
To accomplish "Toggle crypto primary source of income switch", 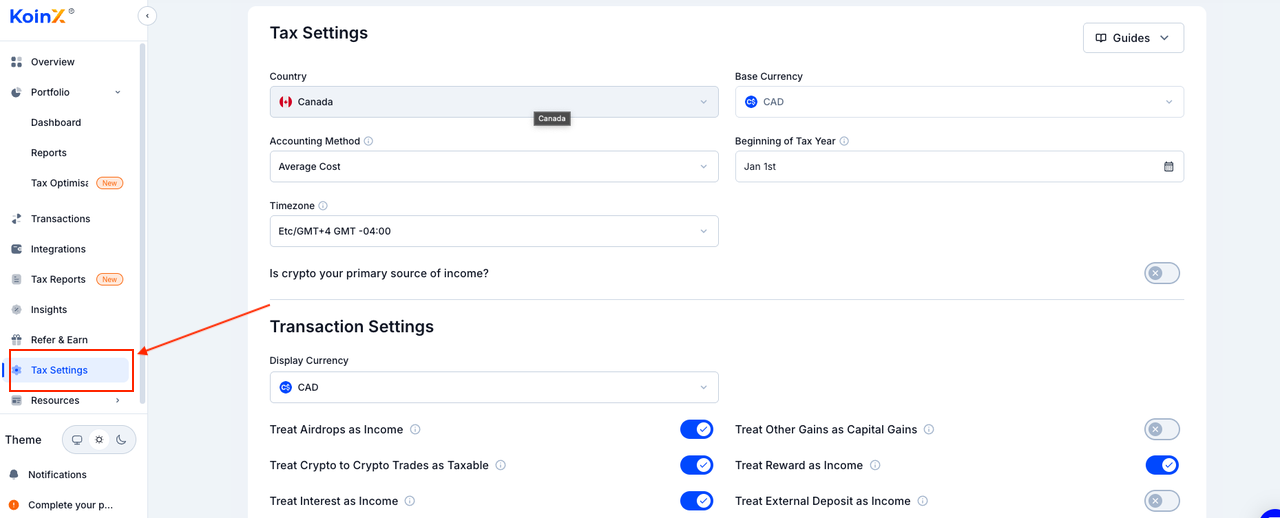I will pos(1161,273).
